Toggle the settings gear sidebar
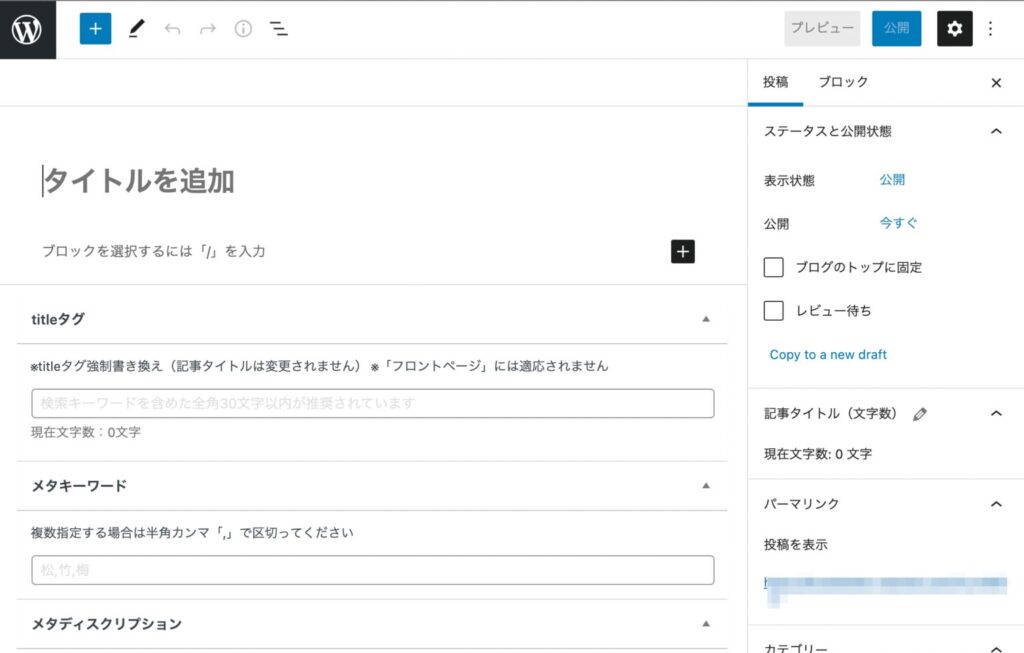The width and height of the screenshot is (1024, 653). point(954,29)
